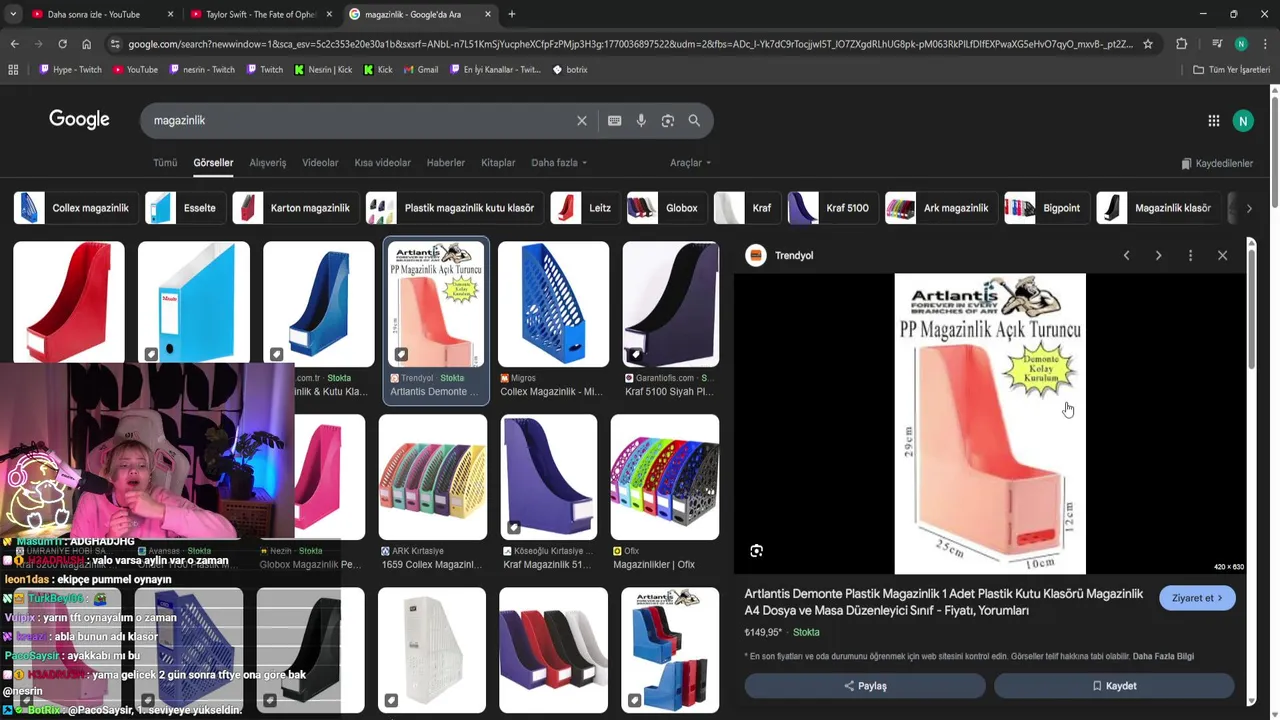Go back in Chrome browser

(x=14, y=44)
